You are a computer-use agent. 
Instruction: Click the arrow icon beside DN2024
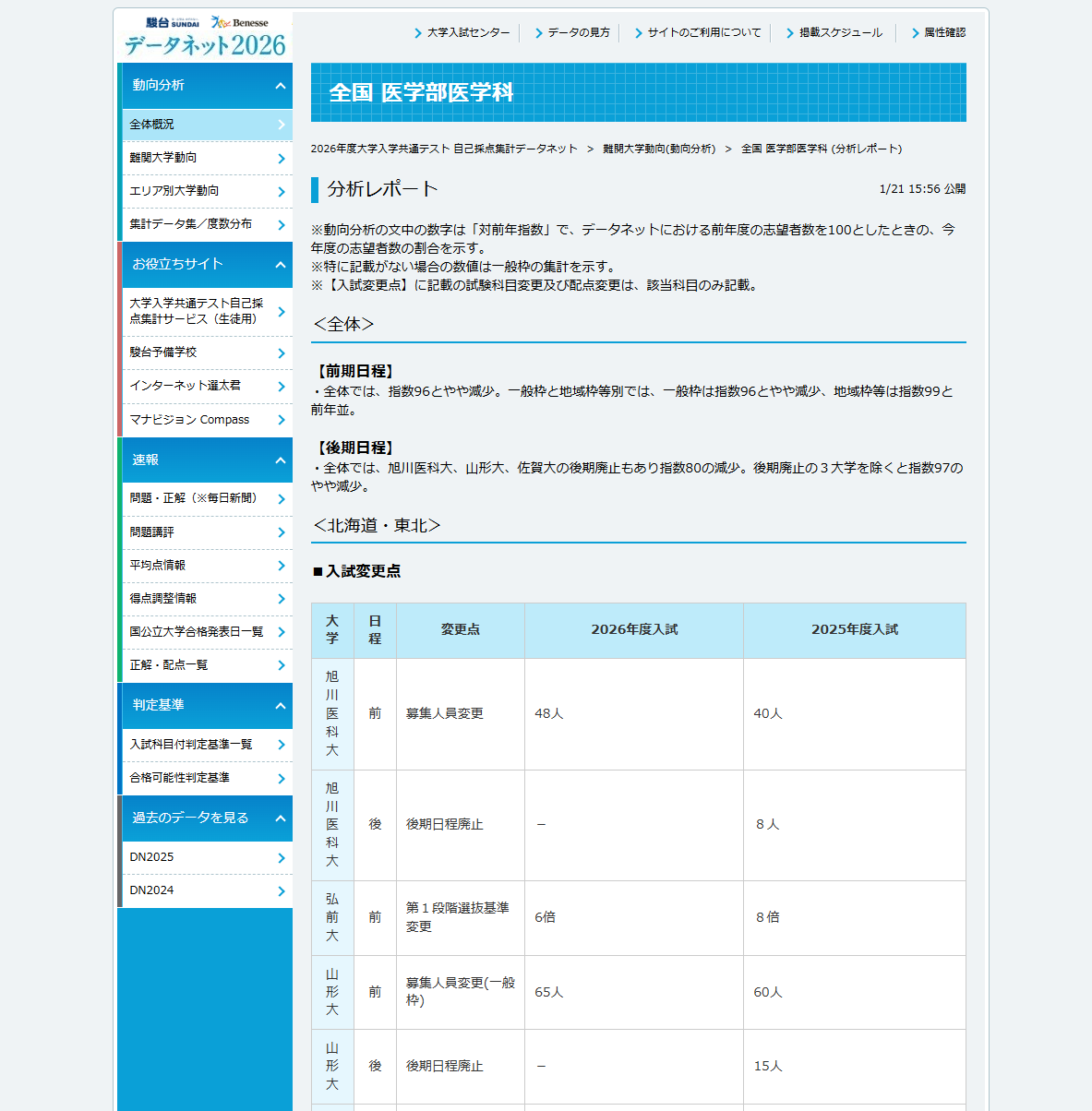[x=282, y=890]
